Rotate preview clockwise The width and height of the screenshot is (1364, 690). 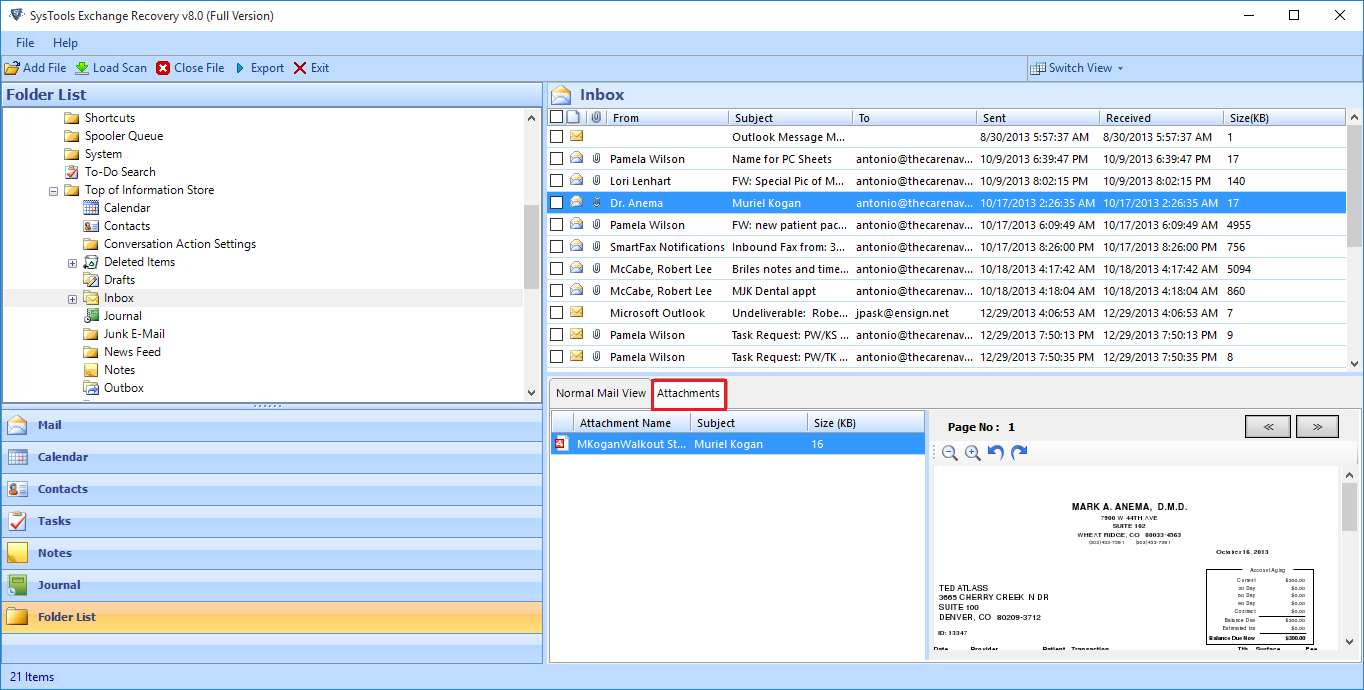pyautogui.click(x=1019, y=453)
